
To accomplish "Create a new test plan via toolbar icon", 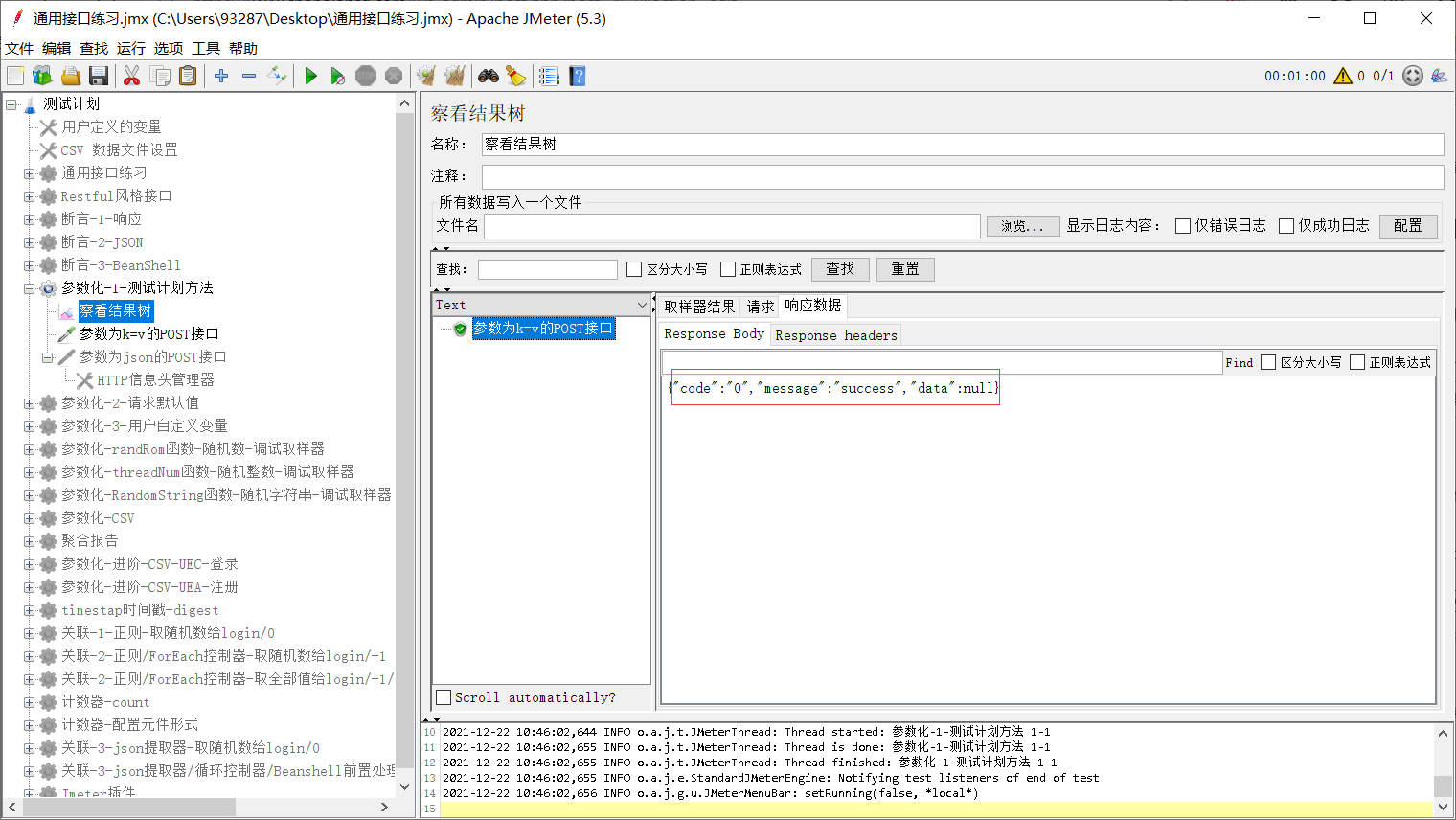I will pos(15,76).
